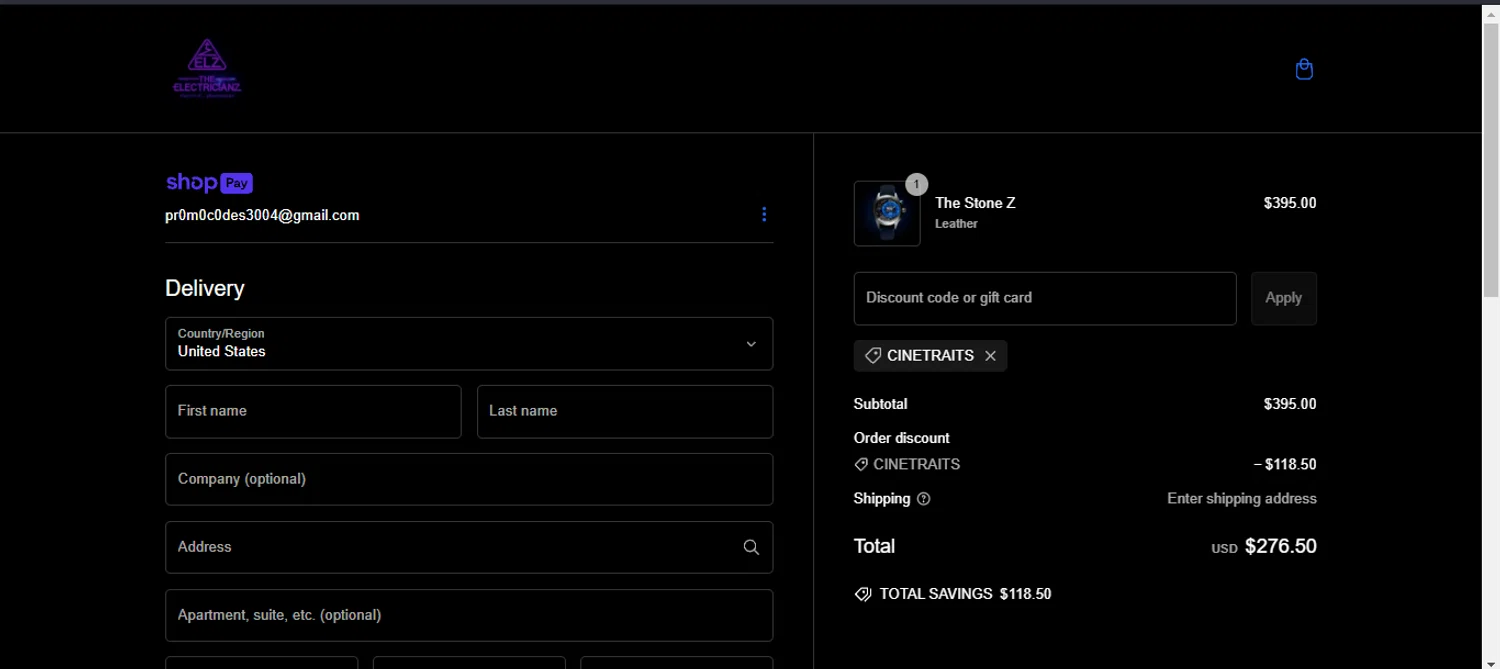Viewport: 1500px width, 669px height.
Task: Click The Stone Z product name
Action: click(x=975, y=203)
